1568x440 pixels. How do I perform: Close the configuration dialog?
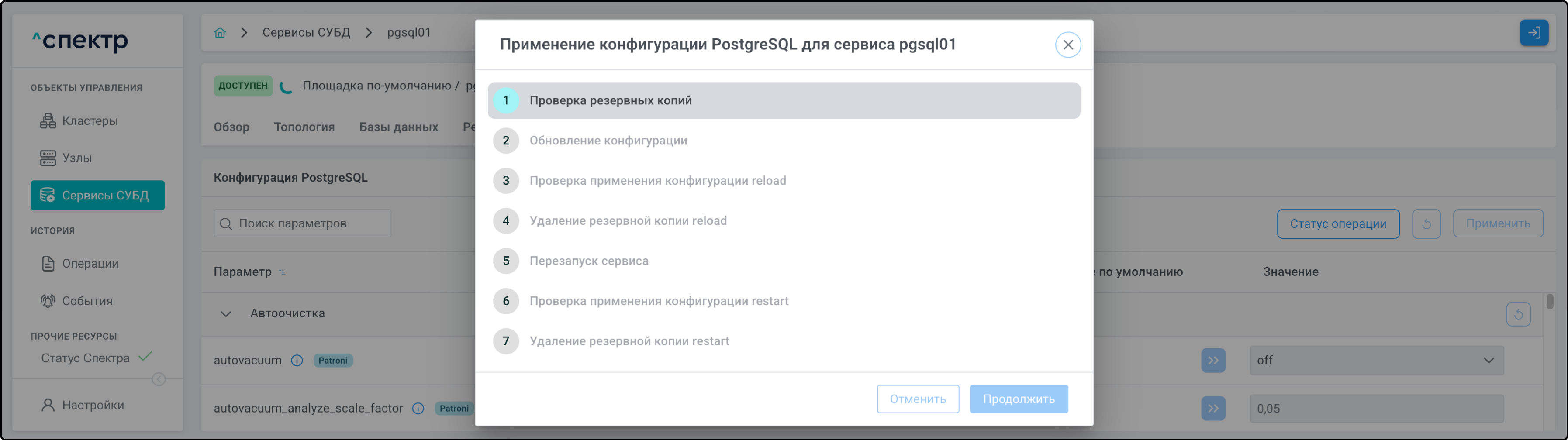coord(1067,45)
